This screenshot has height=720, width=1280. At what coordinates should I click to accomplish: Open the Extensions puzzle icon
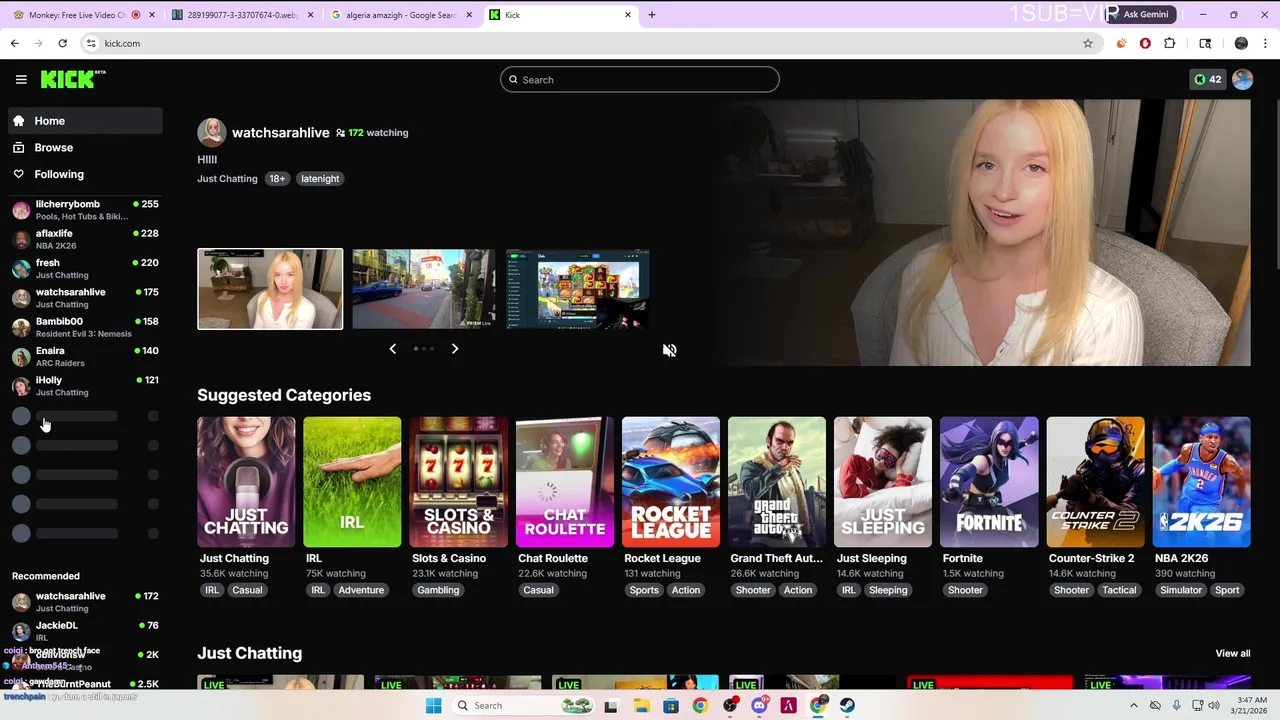[1169, 43]
